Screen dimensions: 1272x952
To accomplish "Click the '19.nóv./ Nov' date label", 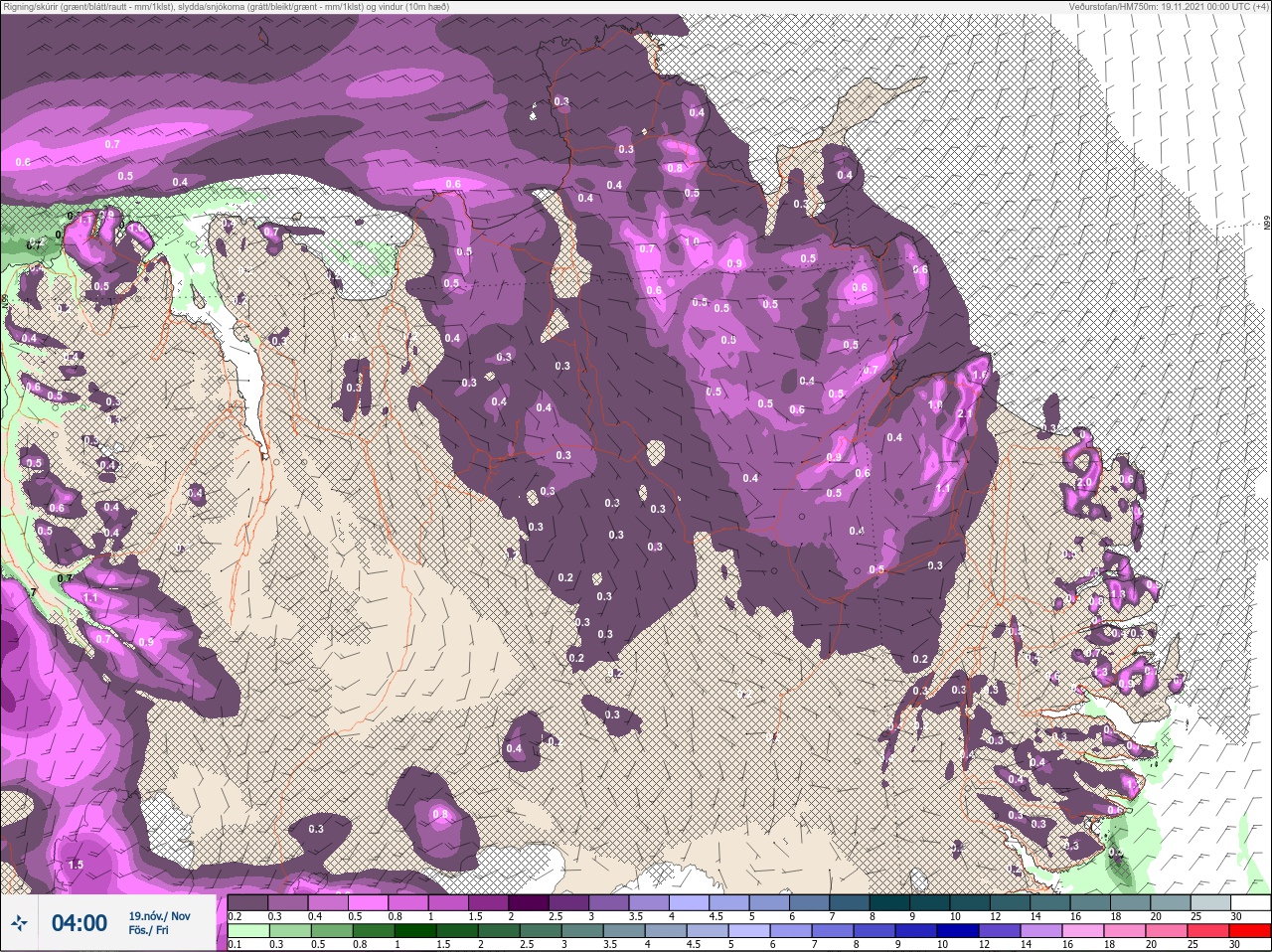I will coord(159,915).
